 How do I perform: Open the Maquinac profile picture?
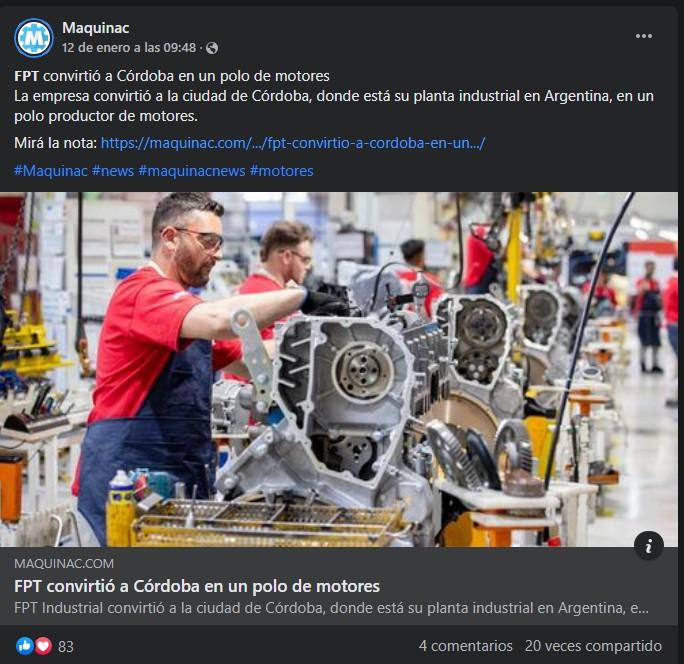point(34,38)
